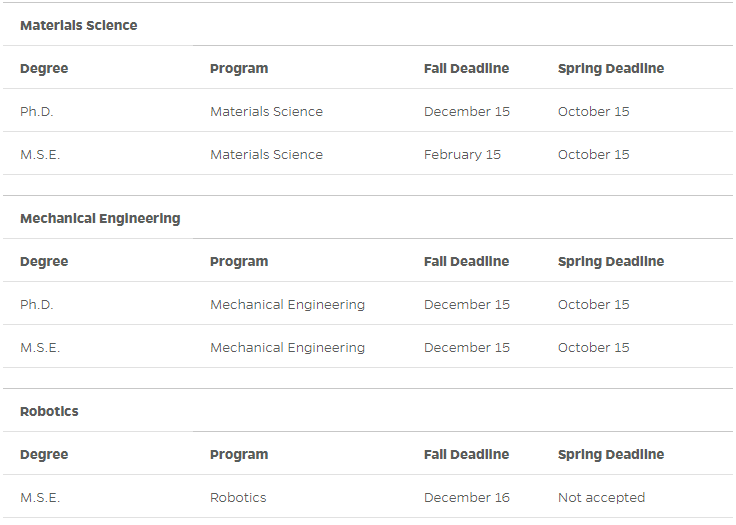Click February 15 fall deadline cell

point(462,154)
